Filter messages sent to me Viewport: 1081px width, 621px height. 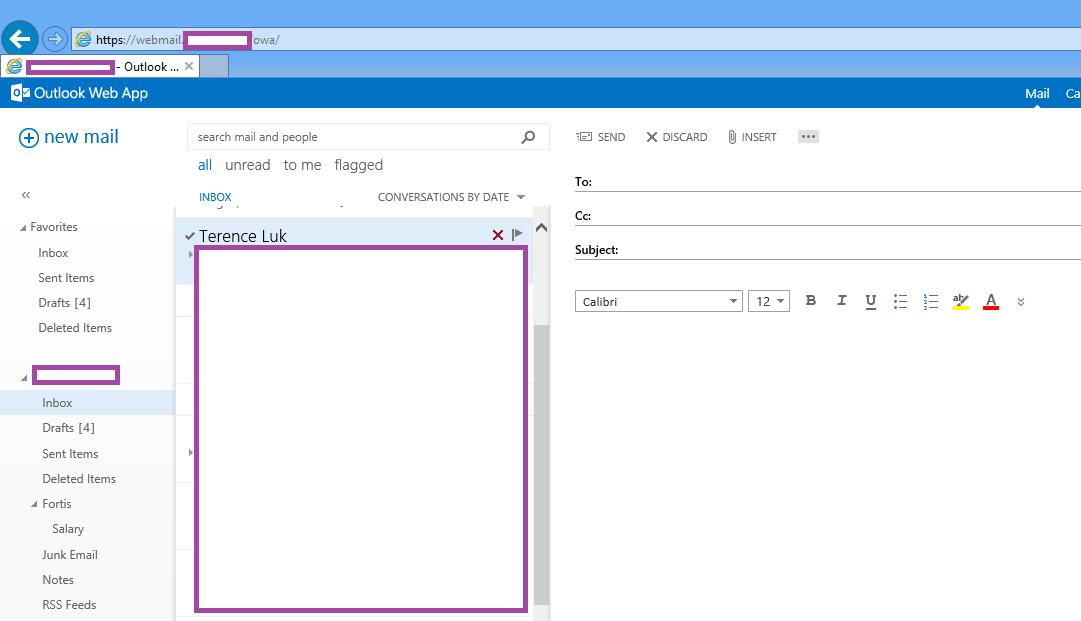pos(302,165)
